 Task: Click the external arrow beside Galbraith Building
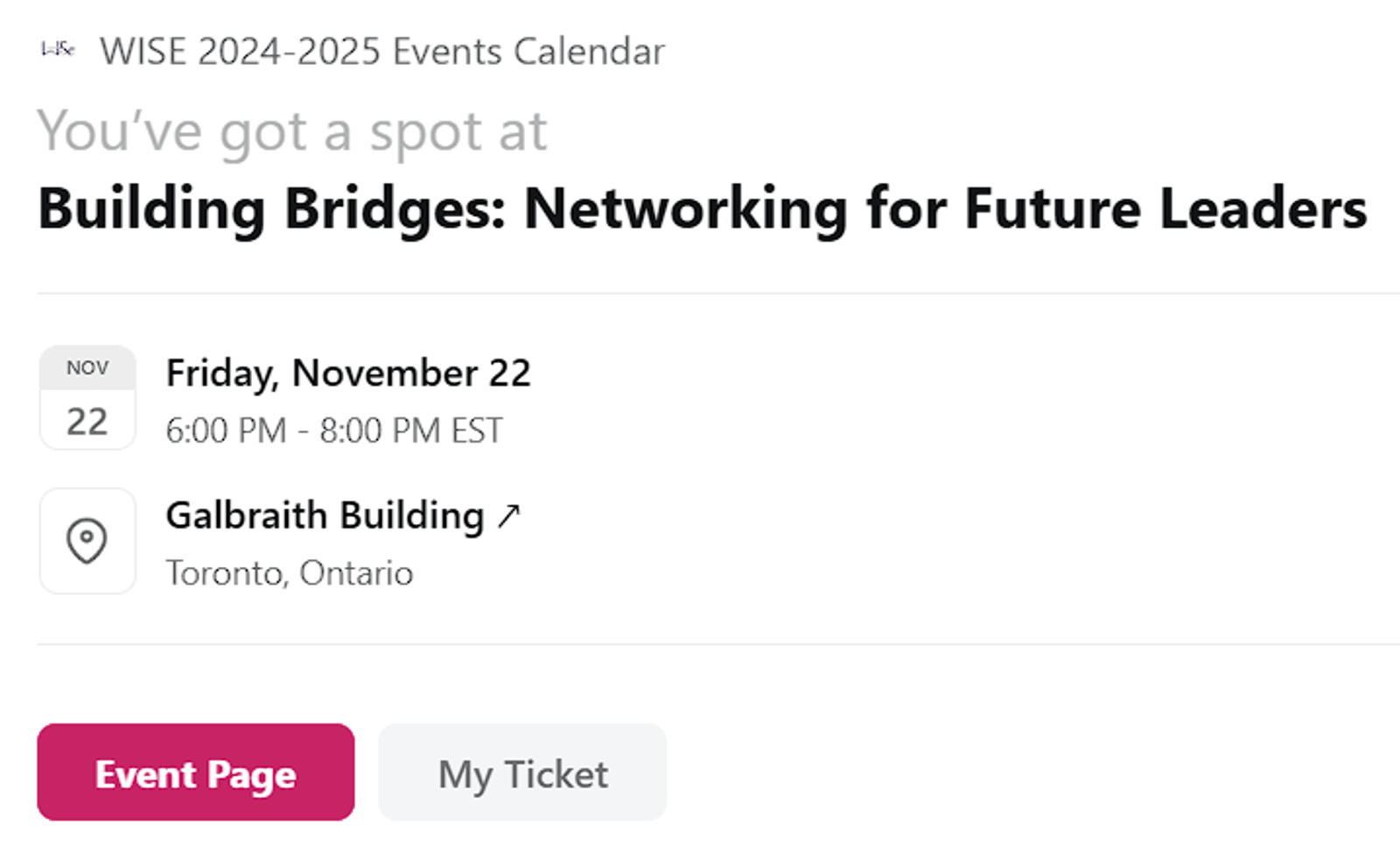[508, 516]
